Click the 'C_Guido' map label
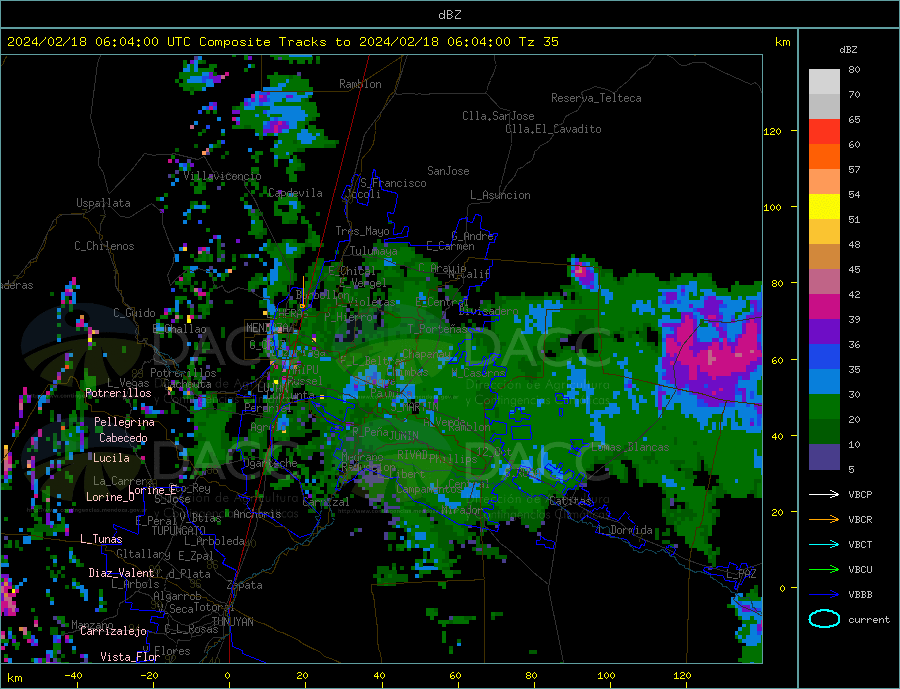Screen dimensions: 900x689 coord(134,313)
